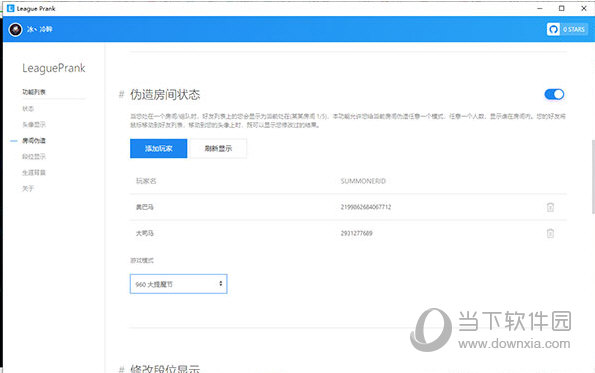Viewport: 595px width, 373px height.
Task: Go to 生涯背景 in the sidebar
Action: tap(34, 172)
